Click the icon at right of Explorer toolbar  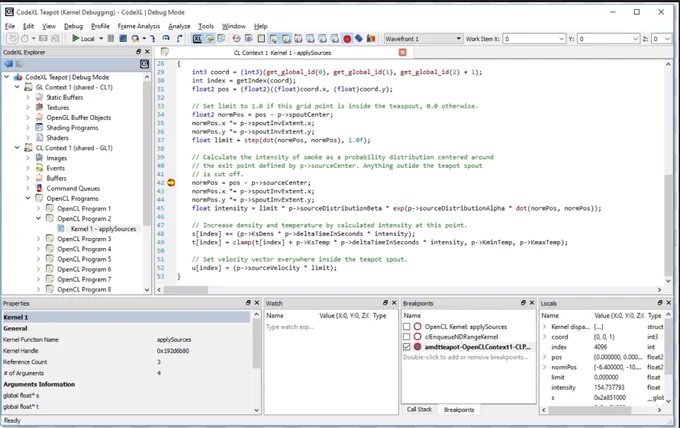point(144,64)
